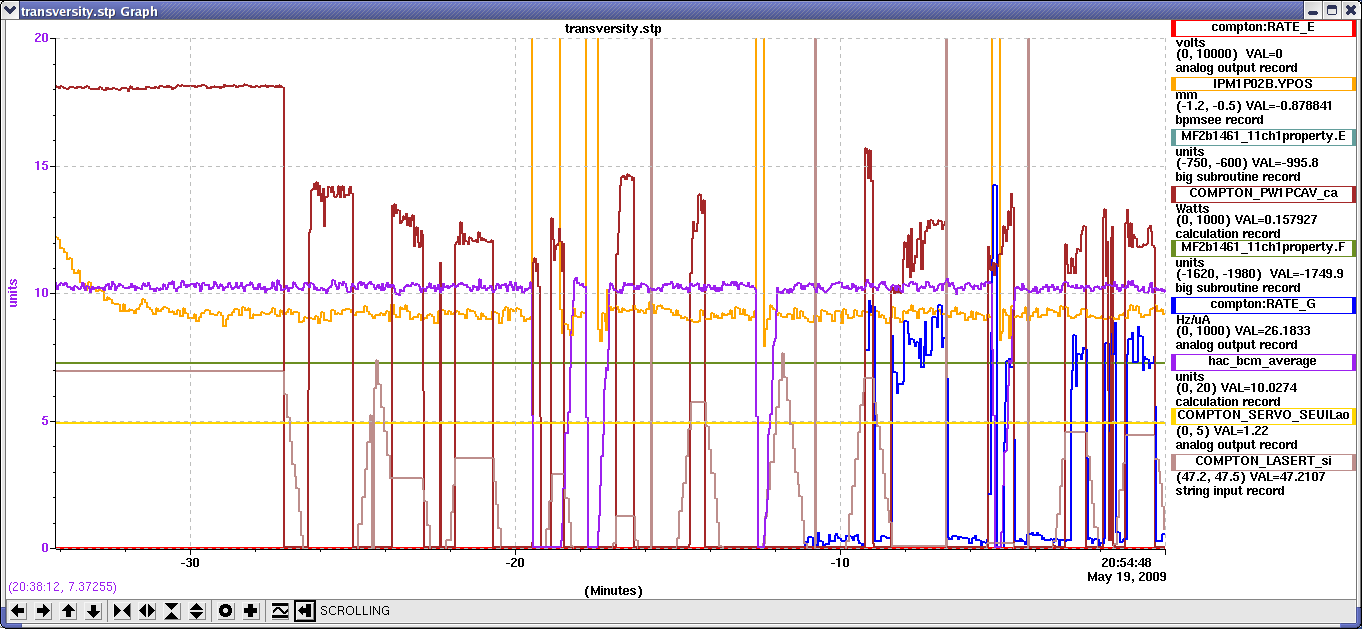Expand the vertical axis with the up-down triangles button
The width and height of the screenshot is (1362, 629).
pos(197,611)
